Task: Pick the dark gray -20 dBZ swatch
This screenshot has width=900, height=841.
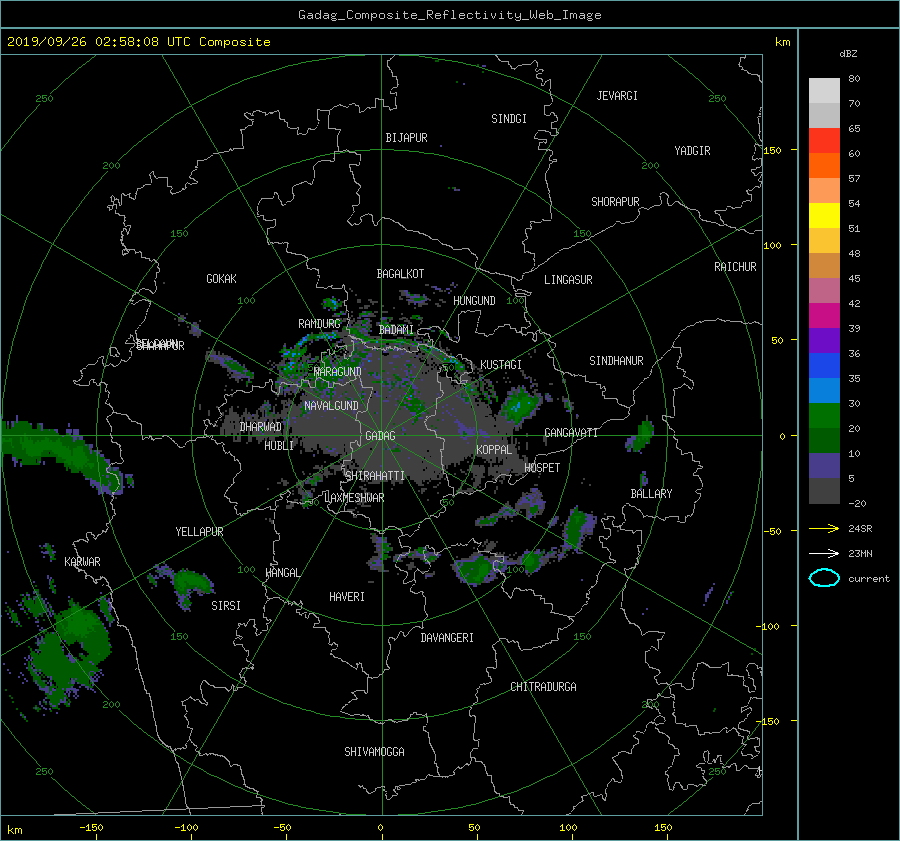Action: (824, 491)
